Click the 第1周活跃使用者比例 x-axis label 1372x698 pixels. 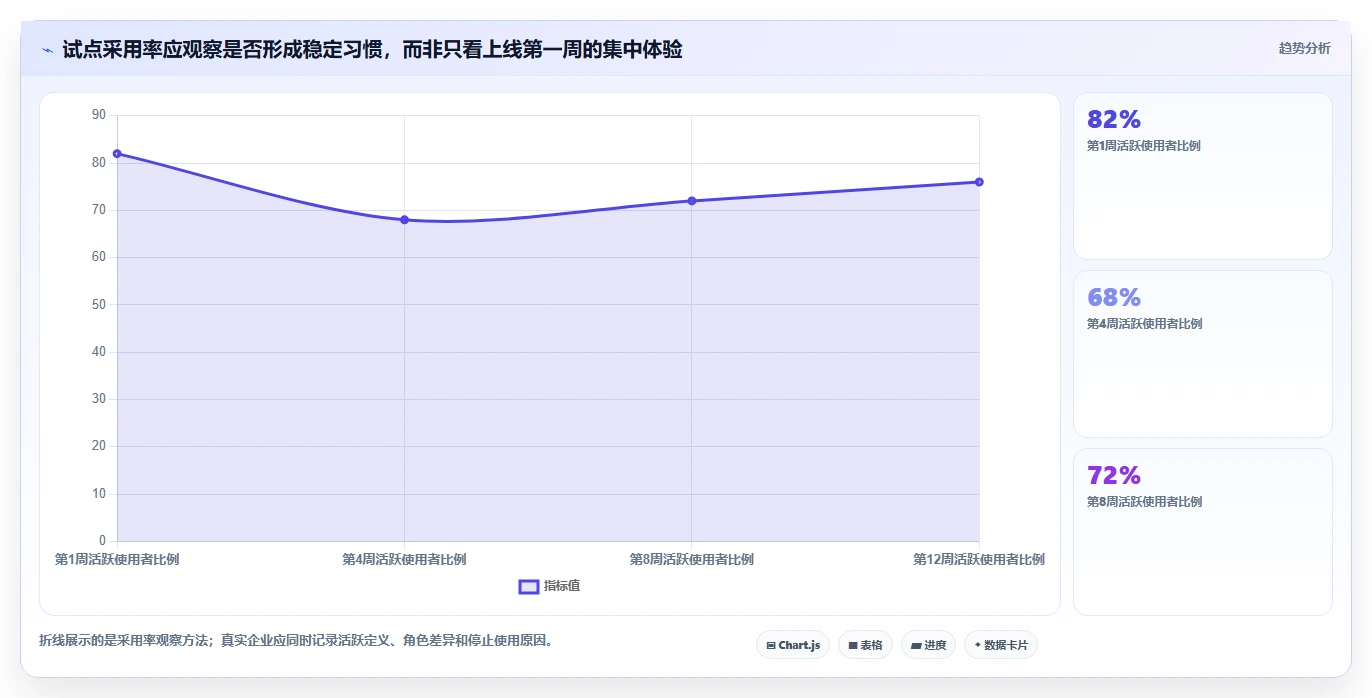pyautogui.click(x=117, y=559)
